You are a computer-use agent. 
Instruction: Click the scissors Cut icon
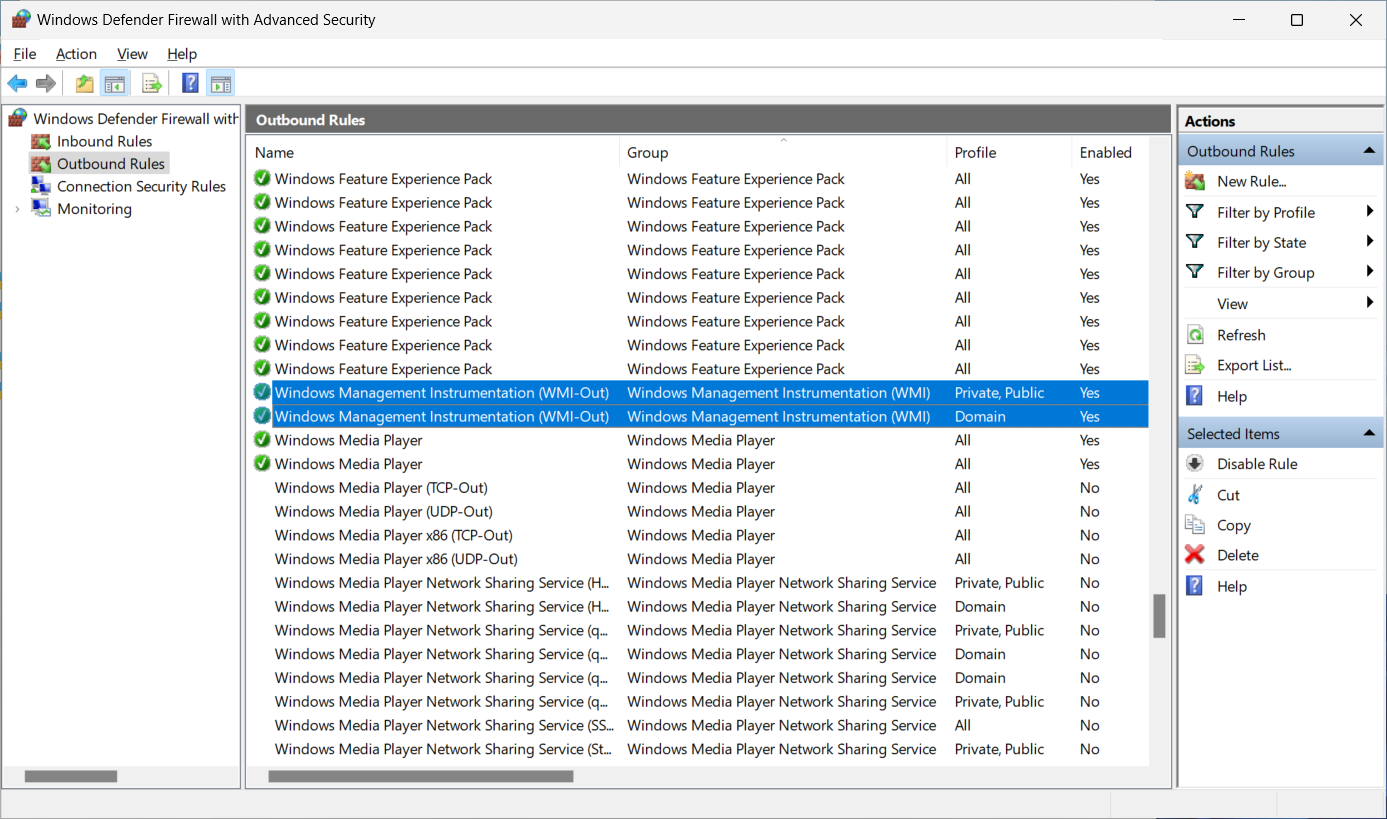pyautogui.click(x=1195, y=495)
